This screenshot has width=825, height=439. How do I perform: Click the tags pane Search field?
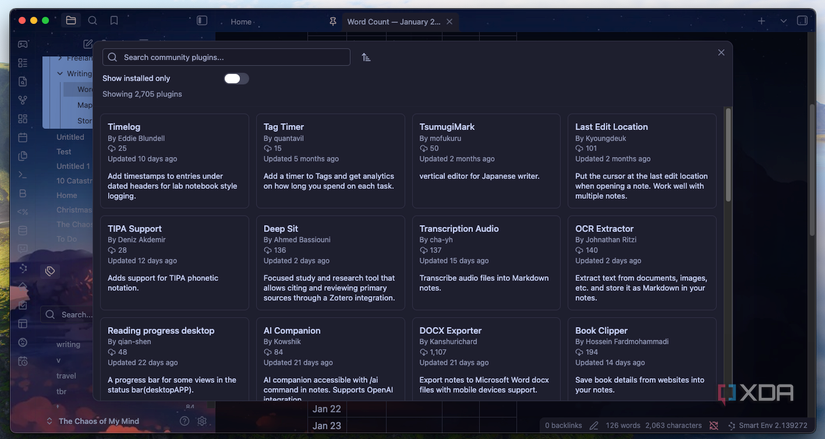[x=67, y=314]
